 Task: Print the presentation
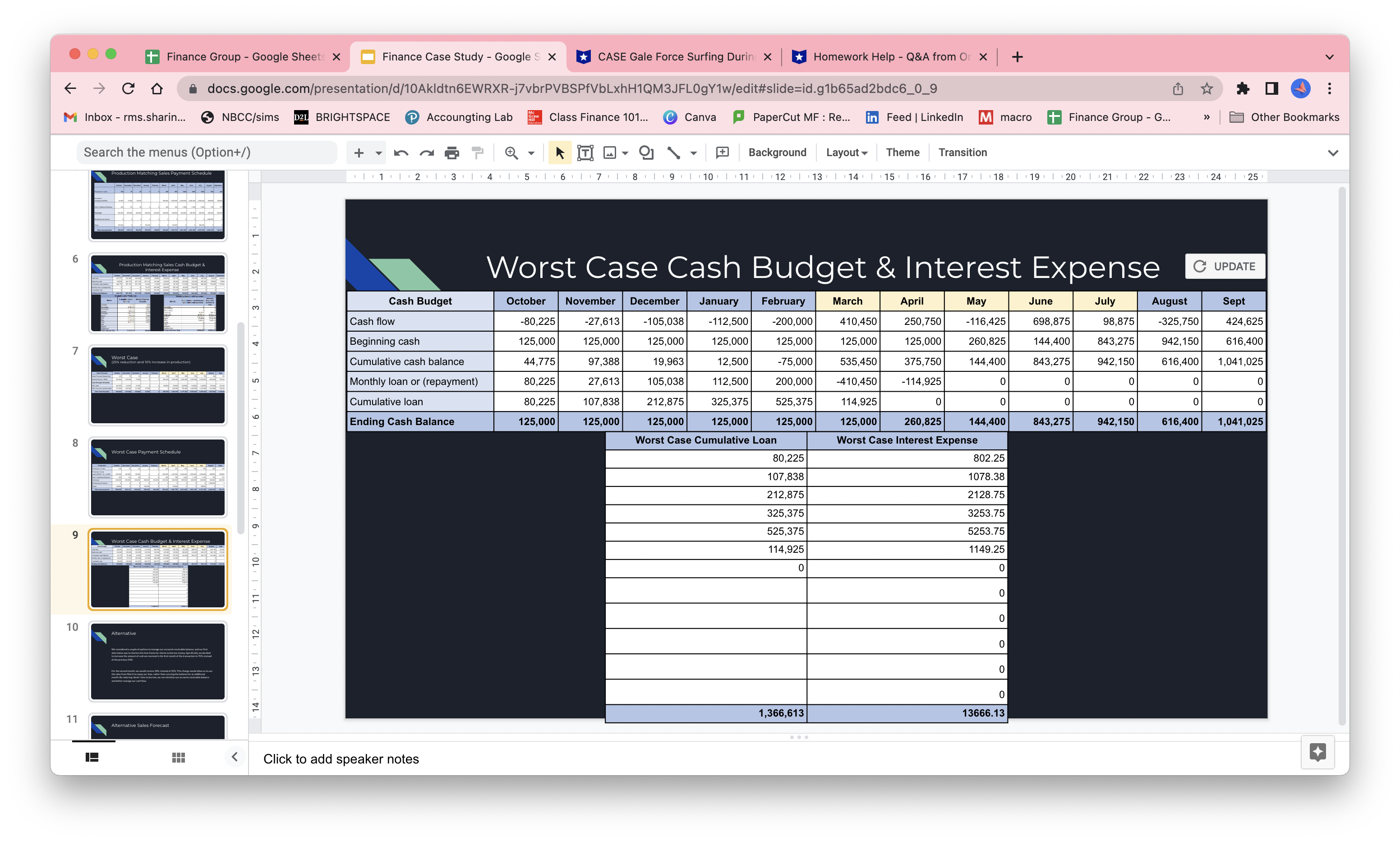(452, 153)
